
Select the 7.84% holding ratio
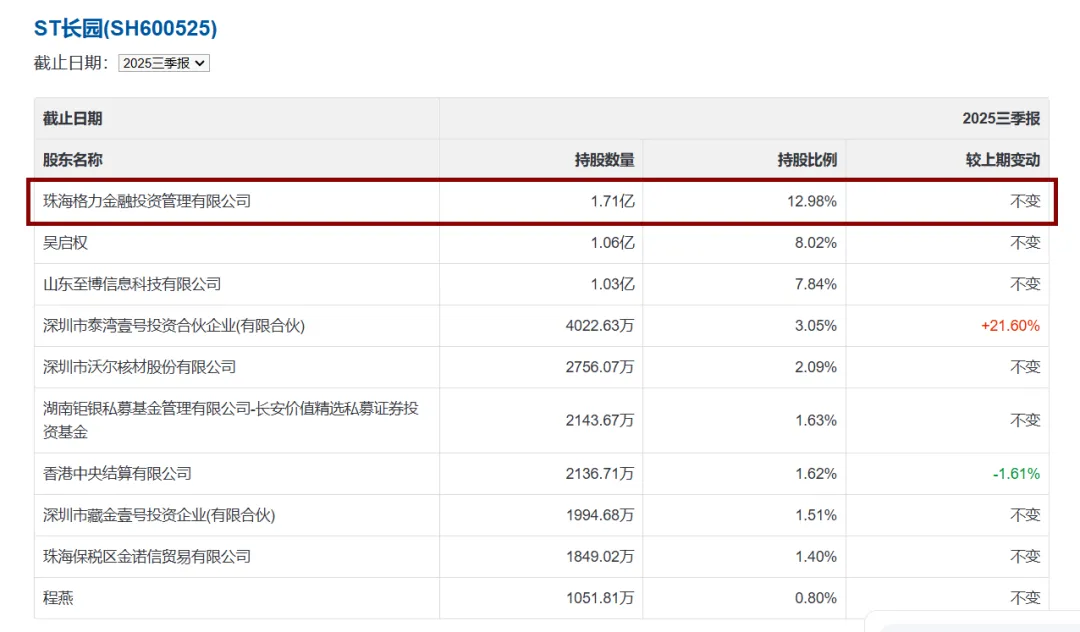click(x=816, y=284)
